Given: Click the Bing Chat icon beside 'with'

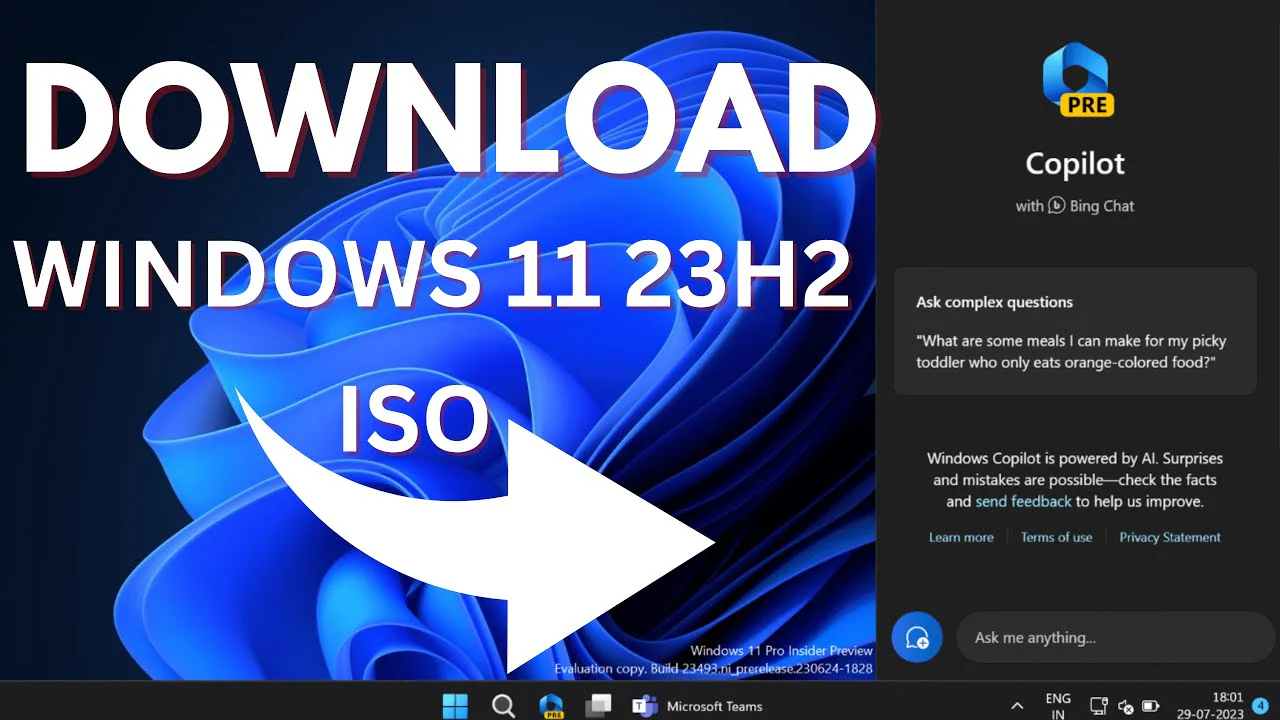Looking at the screenshot, I should pyautogui.click(x=1057, y=206).
